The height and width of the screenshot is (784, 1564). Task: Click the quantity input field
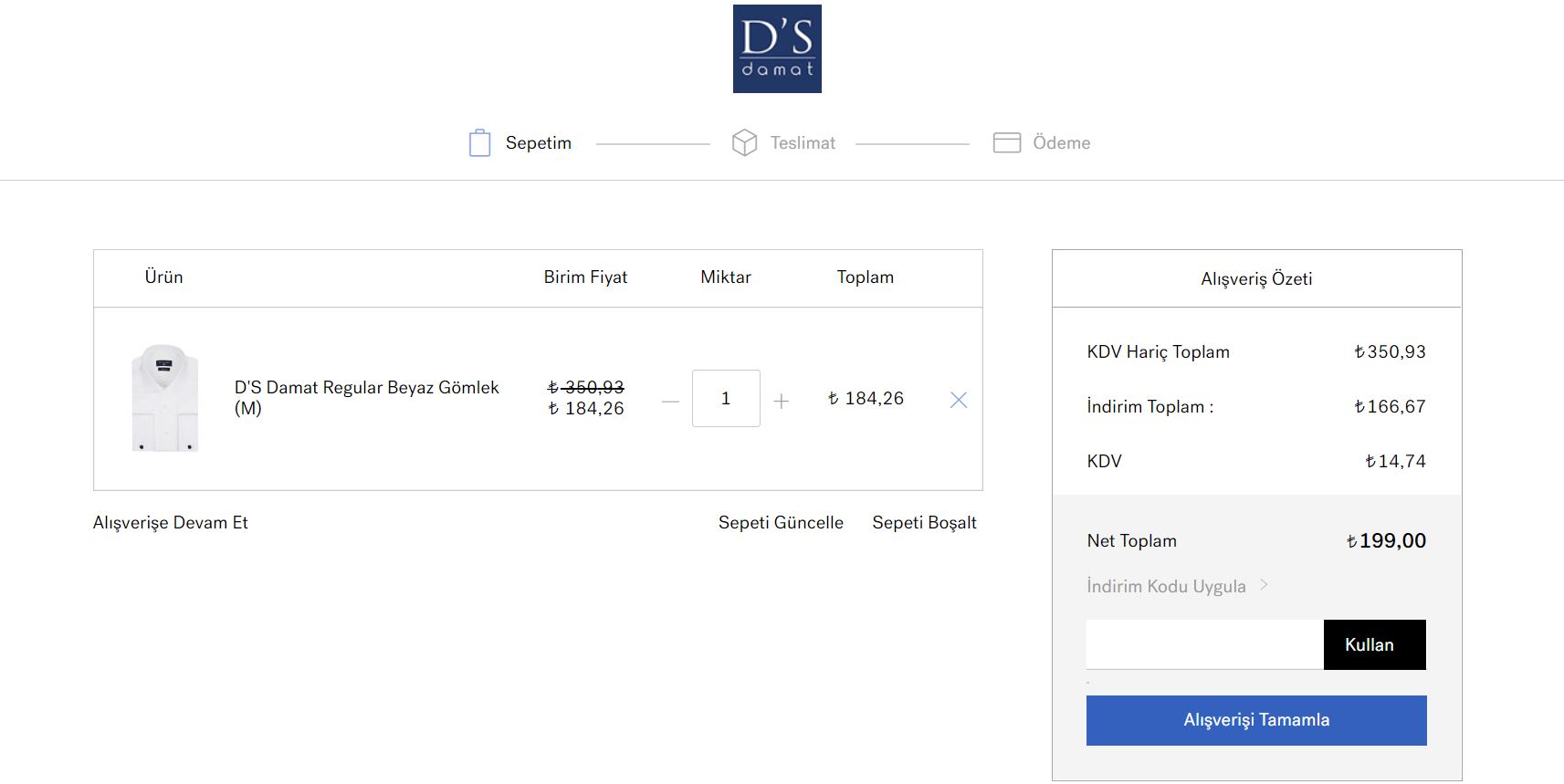click(726, 398)
